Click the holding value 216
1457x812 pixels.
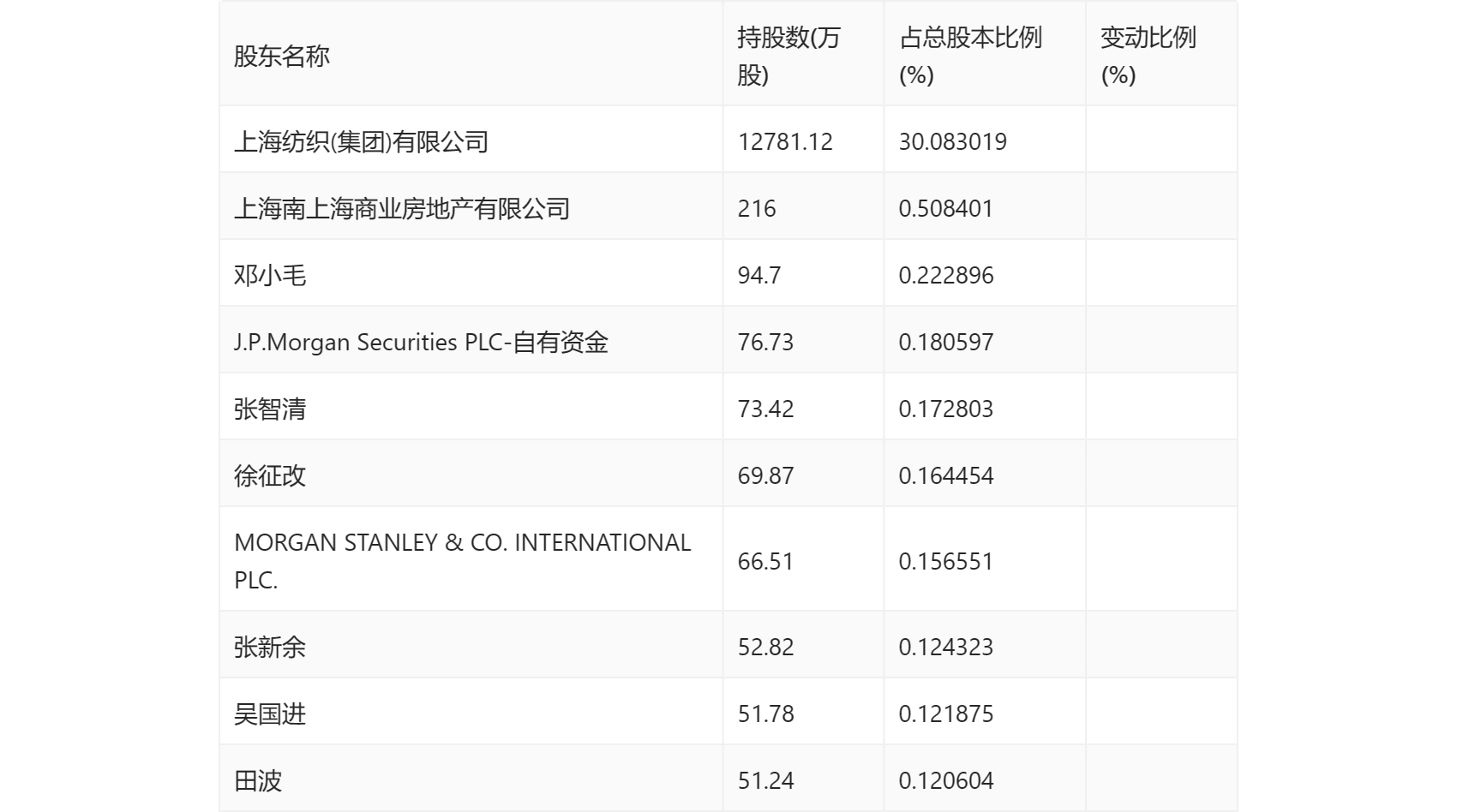[757, 208]
